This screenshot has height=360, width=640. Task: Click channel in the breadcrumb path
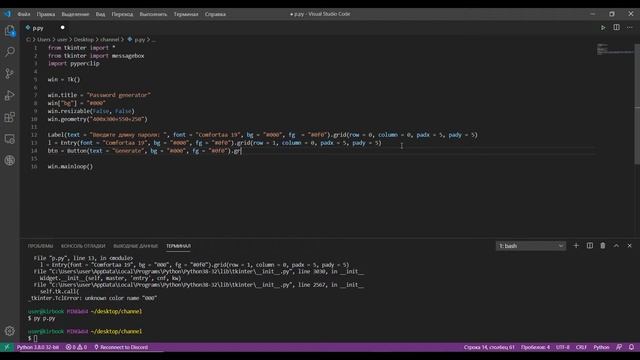(x=109, y=40)
